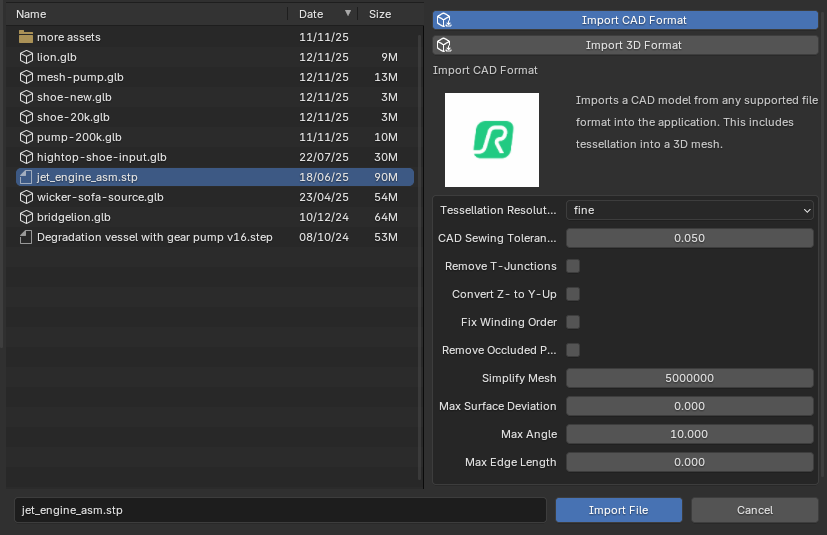The image size is (827, 535).
Task: Click the Cancel button
Action: 754,510
